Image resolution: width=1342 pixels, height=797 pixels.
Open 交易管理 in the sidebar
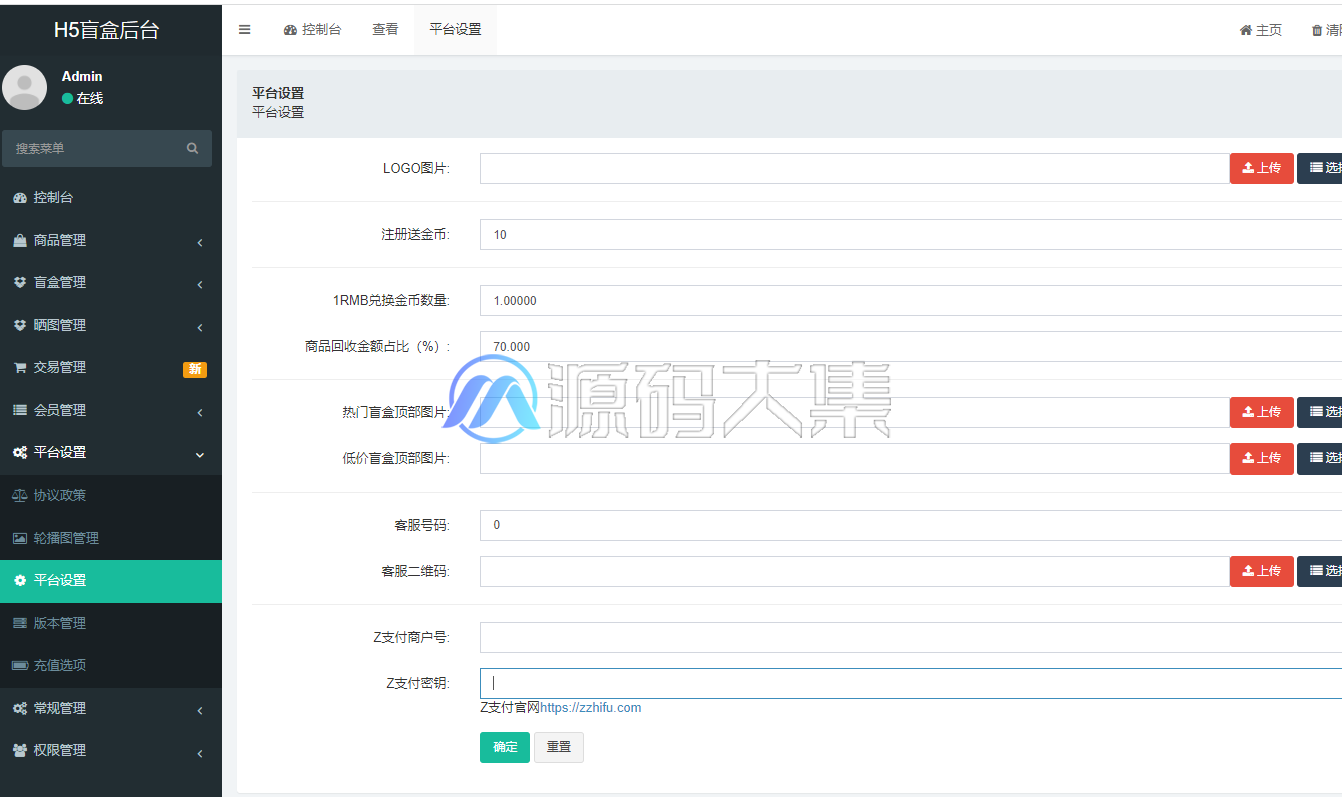[111, 368]
